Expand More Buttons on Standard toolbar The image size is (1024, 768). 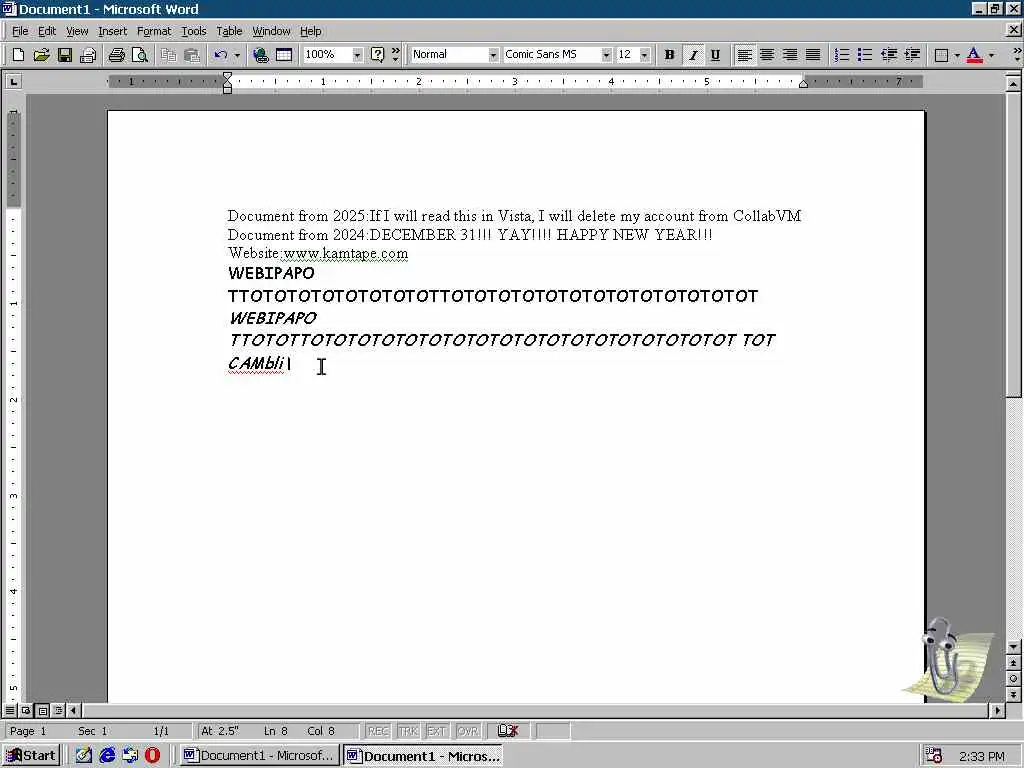pyautogui.click(x=395, y=55)
